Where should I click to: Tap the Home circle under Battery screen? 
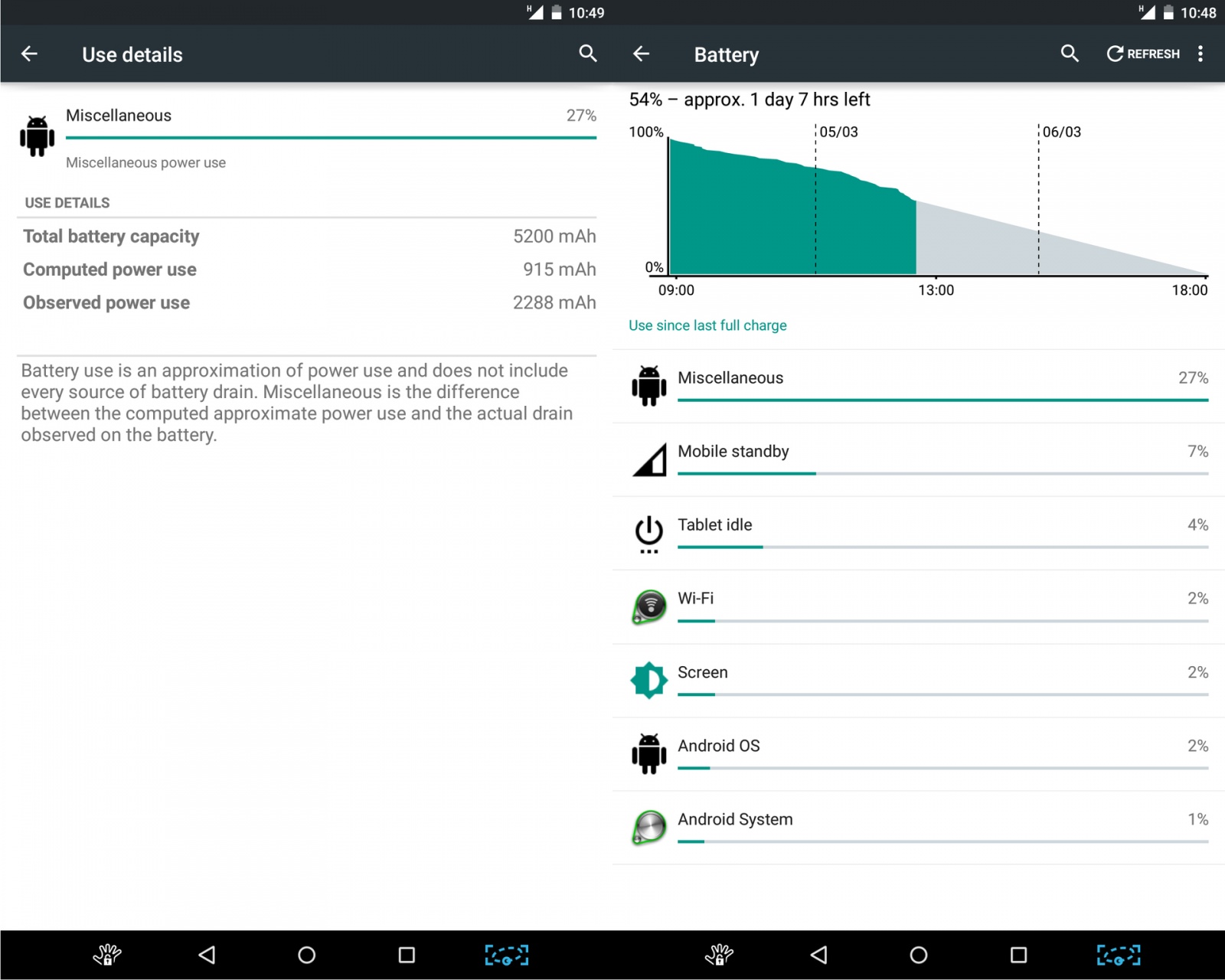[x=919, y=955]
